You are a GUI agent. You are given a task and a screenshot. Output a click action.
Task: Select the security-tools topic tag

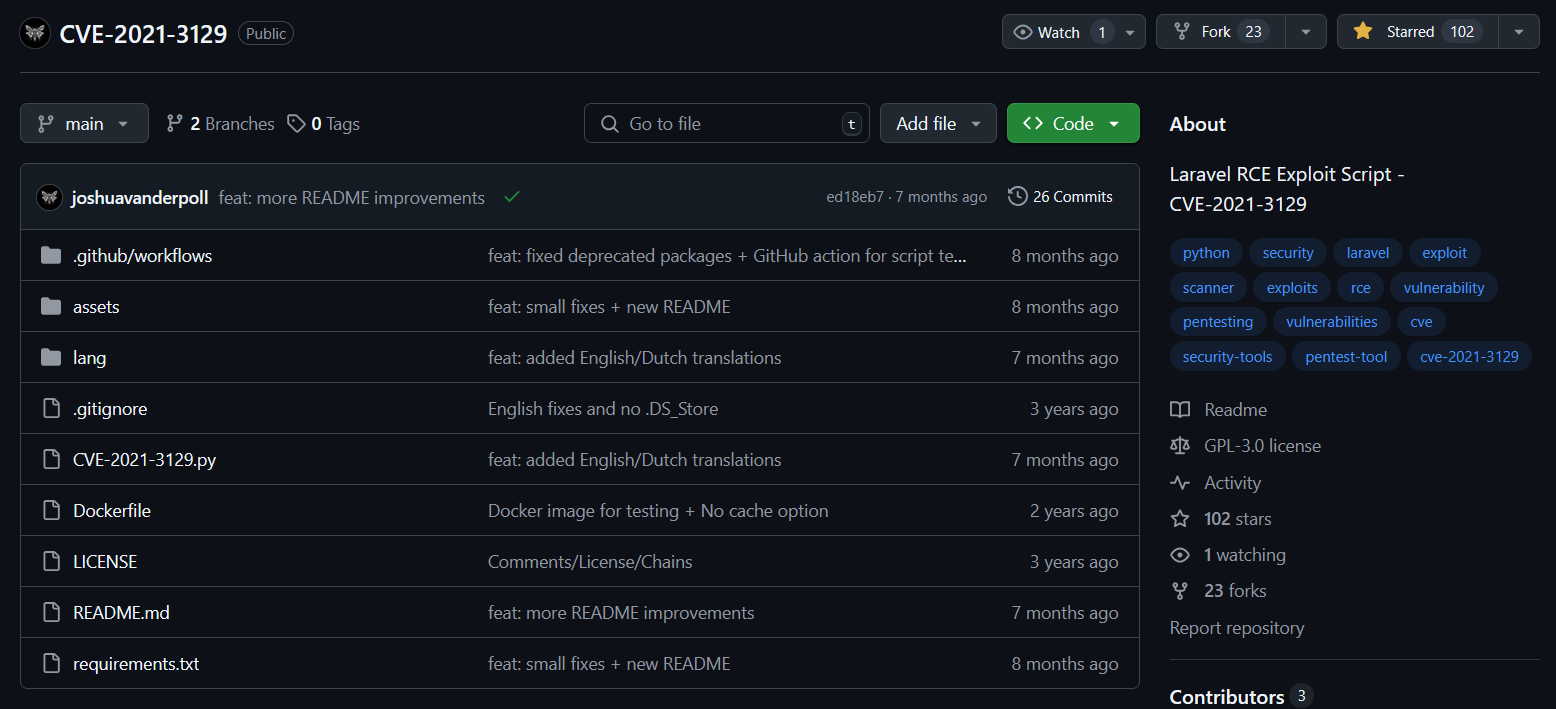(1228, 357)
